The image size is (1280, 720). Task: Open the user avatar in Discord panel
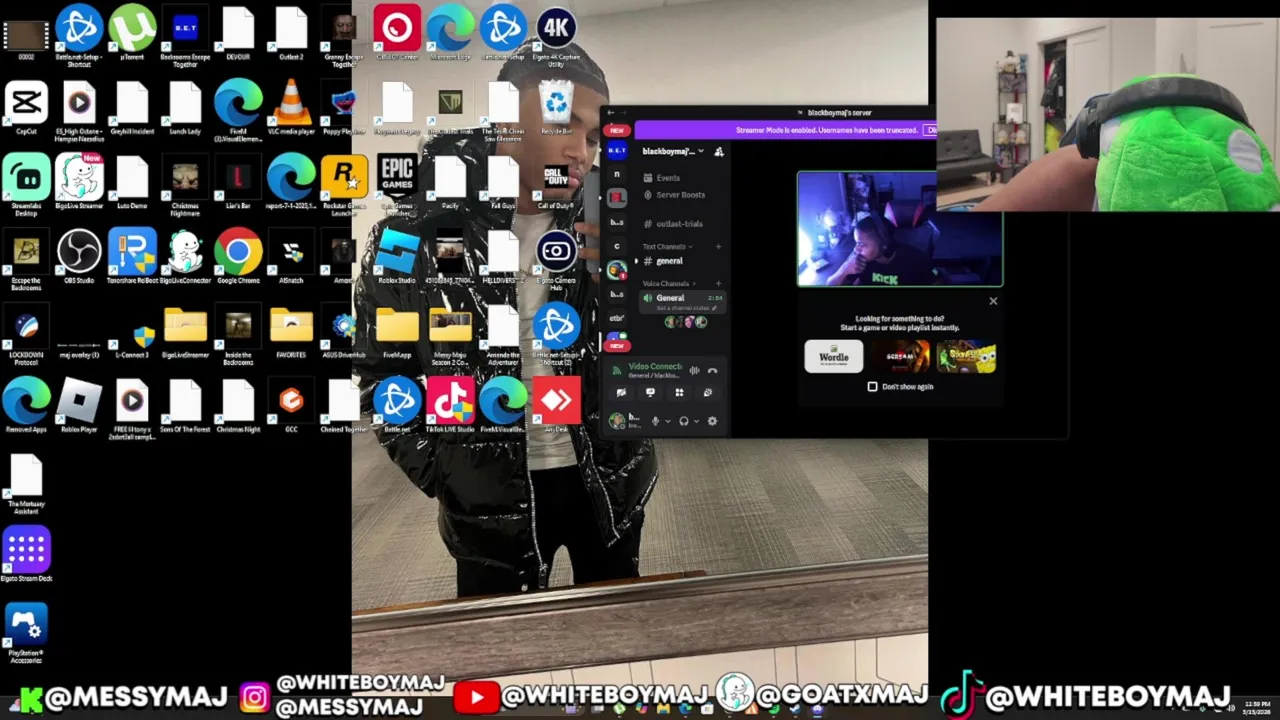coord(617,421)
